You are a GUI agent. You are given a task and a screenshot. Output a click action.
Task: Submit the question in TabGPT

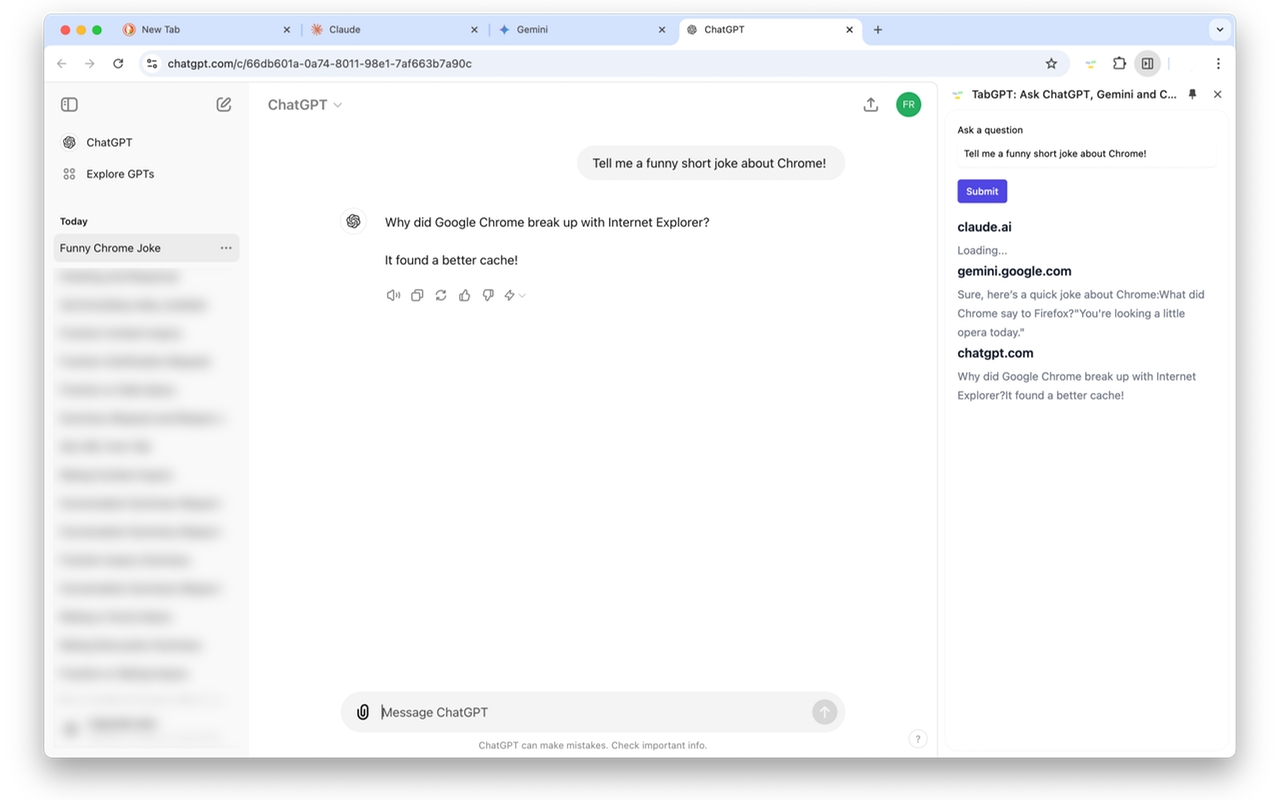(982, 191)
